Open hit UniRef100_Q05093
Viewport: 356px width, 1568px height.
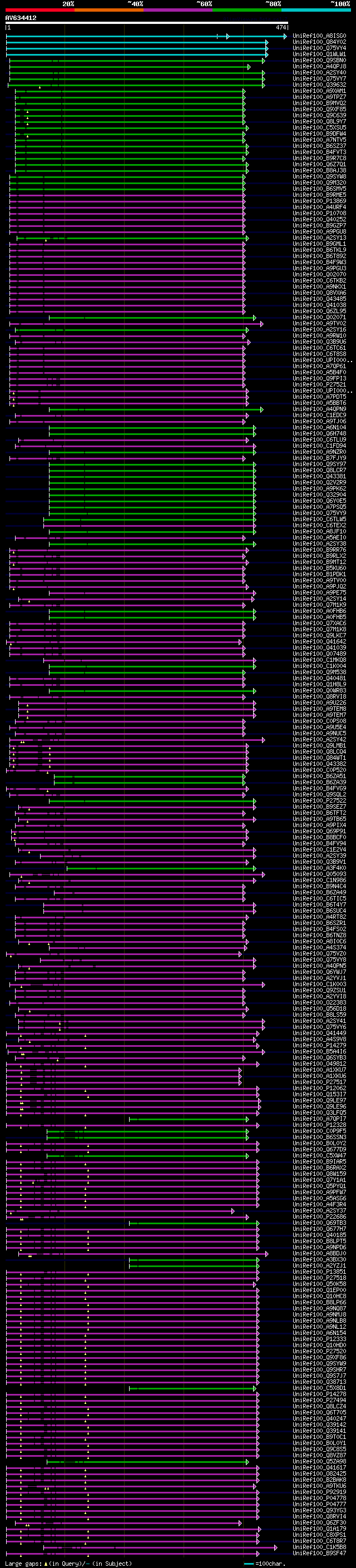click(319, 875)
